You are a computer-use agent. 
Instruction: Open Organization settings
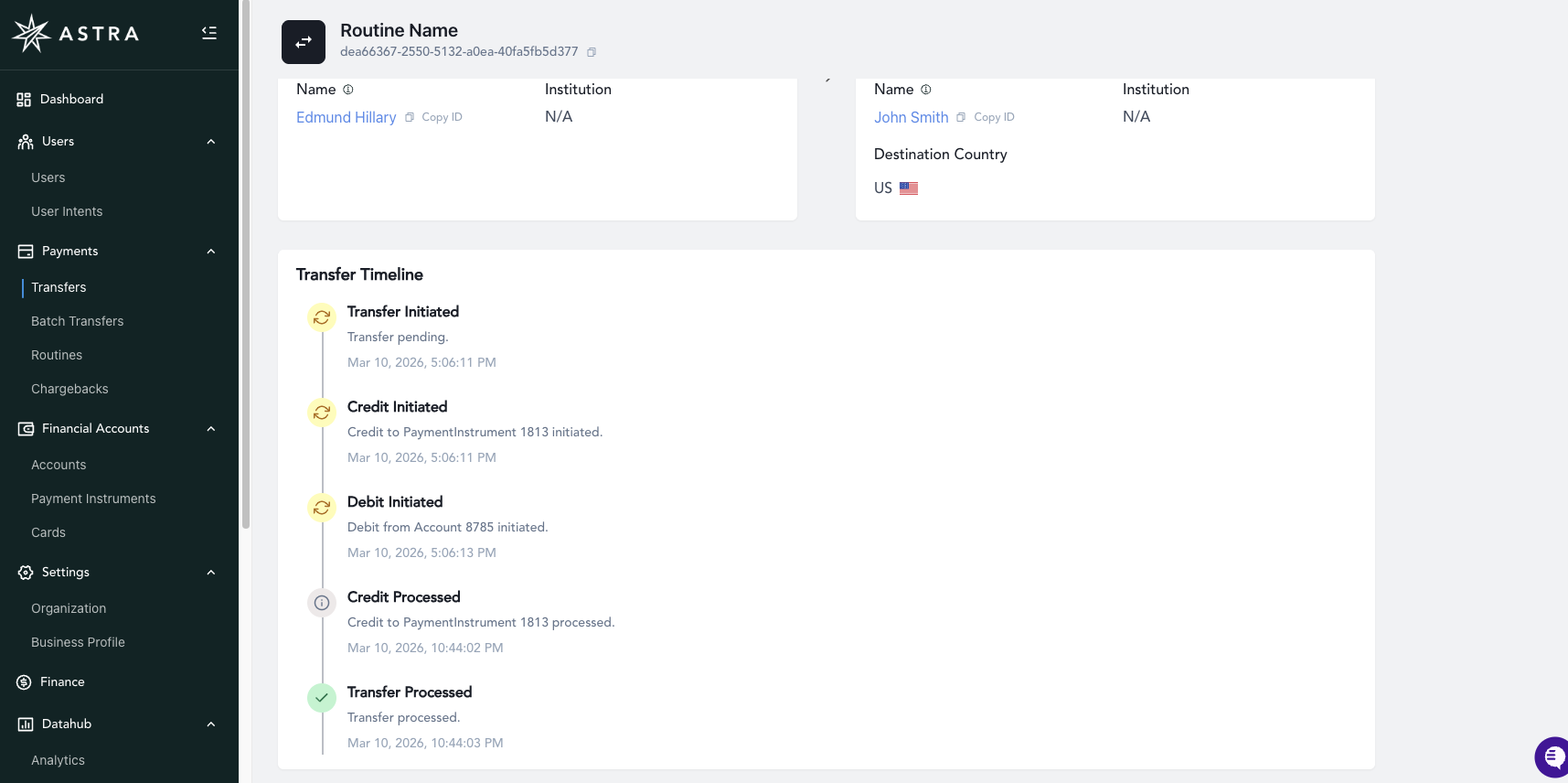coord(69,609)
